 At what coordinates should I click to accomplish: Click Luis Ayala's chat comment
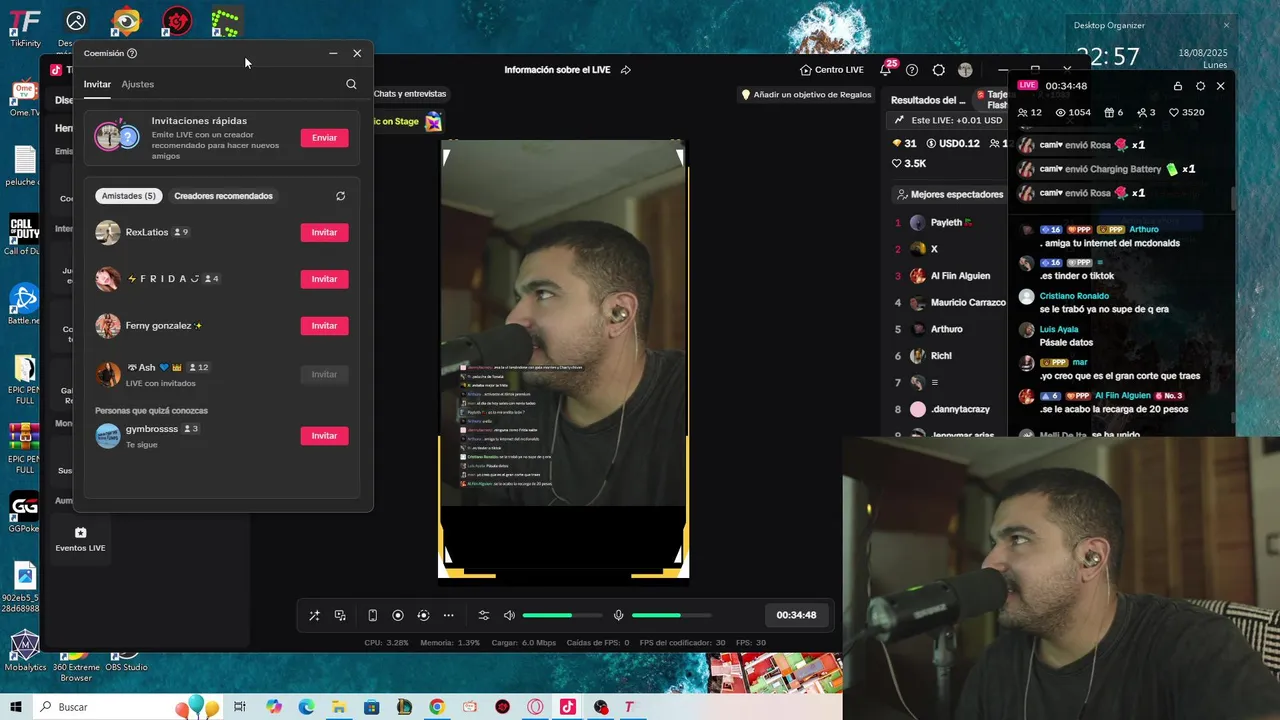coord(1067,342)
